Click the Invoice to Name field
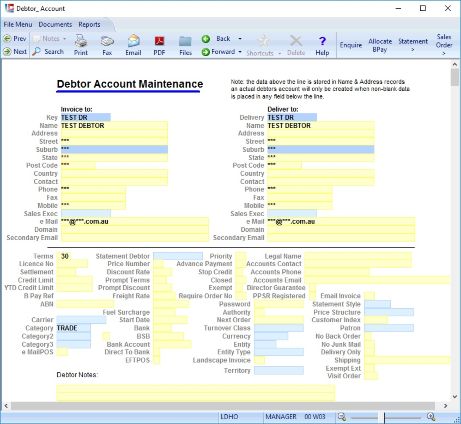Image resolution: width=461 pixels, height=424 pixels. click(x=114, y=126)
